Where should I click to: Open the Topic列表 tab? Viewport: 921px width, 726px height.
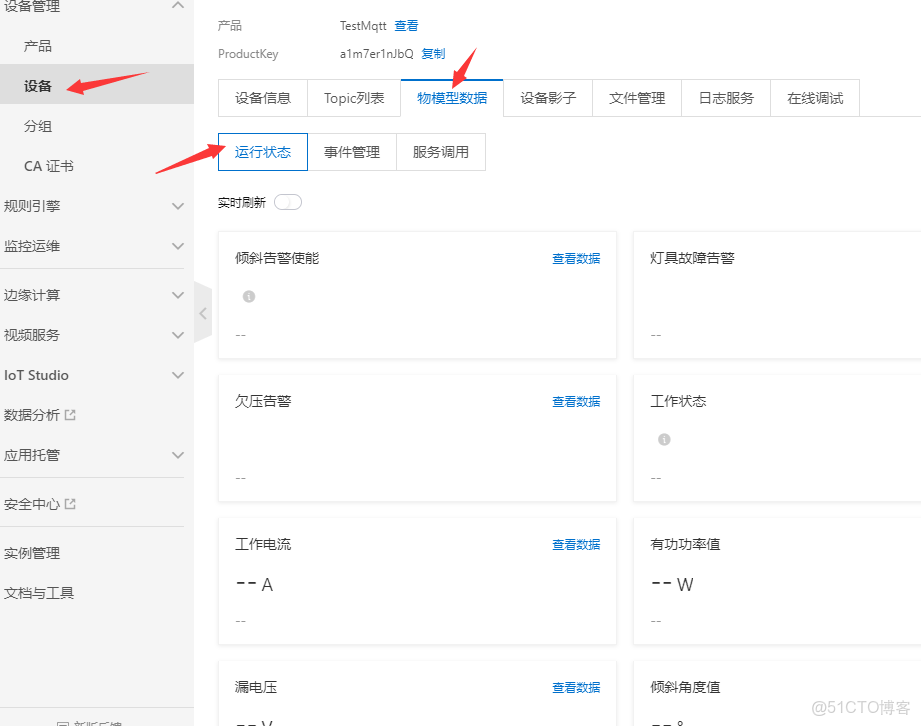354,98
